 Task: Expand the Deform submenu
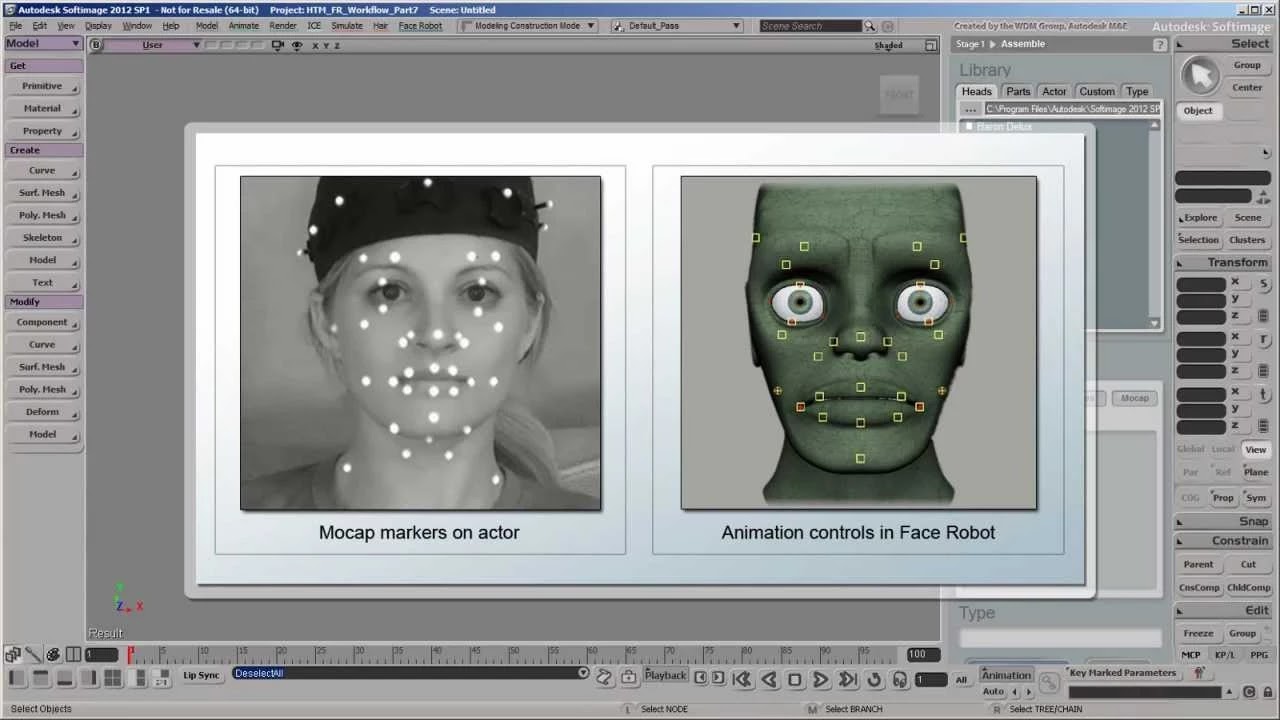[x=43, y=412]
